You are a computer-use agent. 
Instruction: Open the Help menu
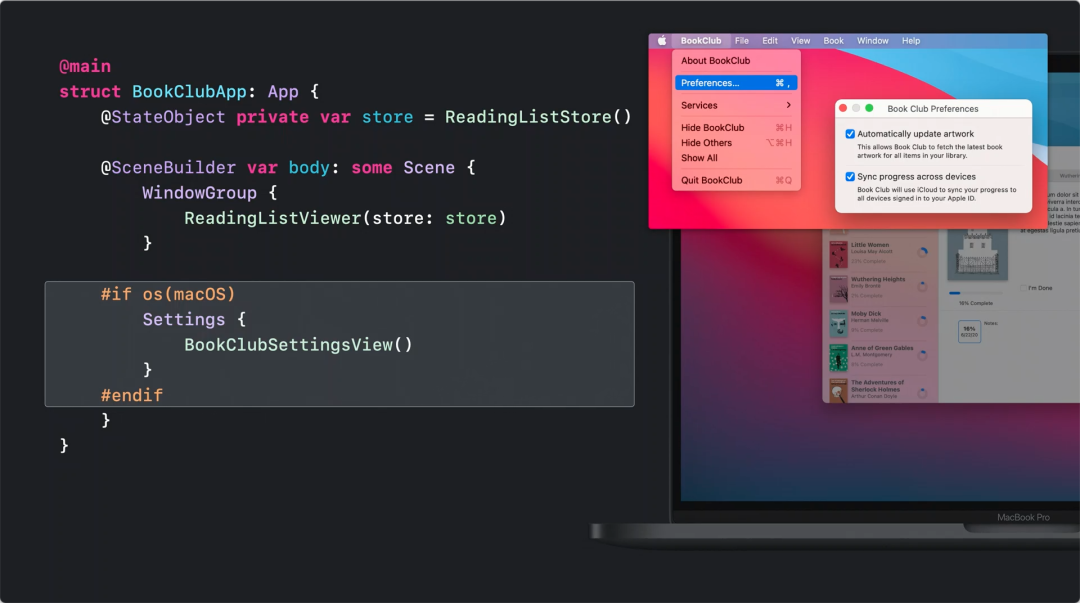(x=911, y=41)
